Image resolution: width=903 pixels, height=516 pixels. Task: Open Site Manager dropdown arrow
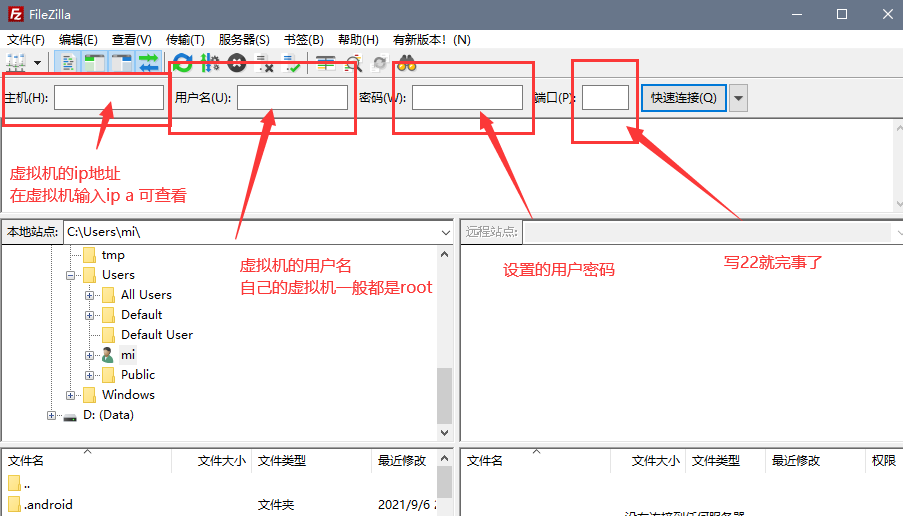[37, 63]
